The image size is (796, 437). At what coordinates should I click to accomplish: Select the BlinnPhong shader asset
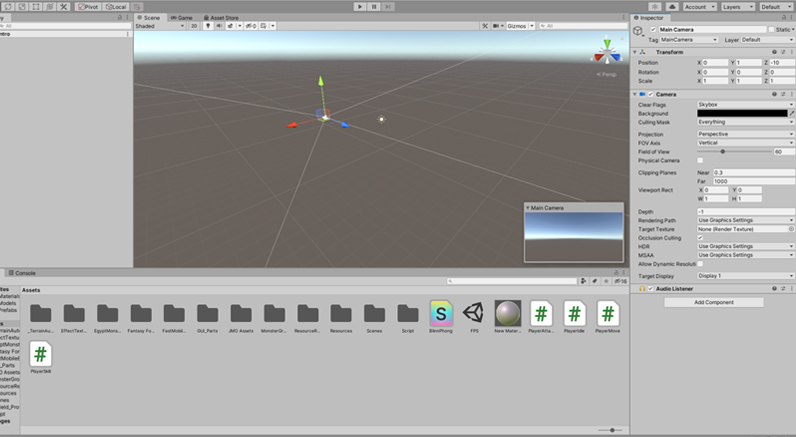click(x=440, y=313)
